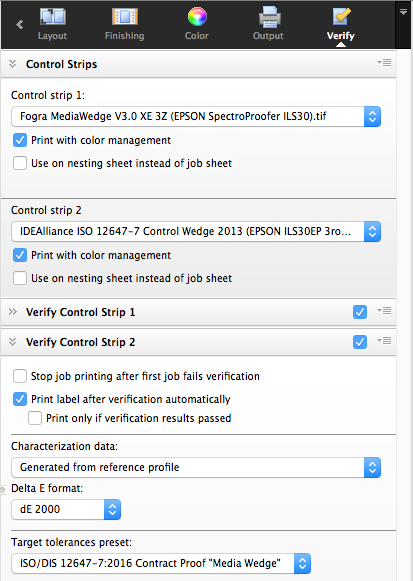The image size is (413, 581).
Task: Uncheck Print label after verification automatically
Action: (20, 399)
